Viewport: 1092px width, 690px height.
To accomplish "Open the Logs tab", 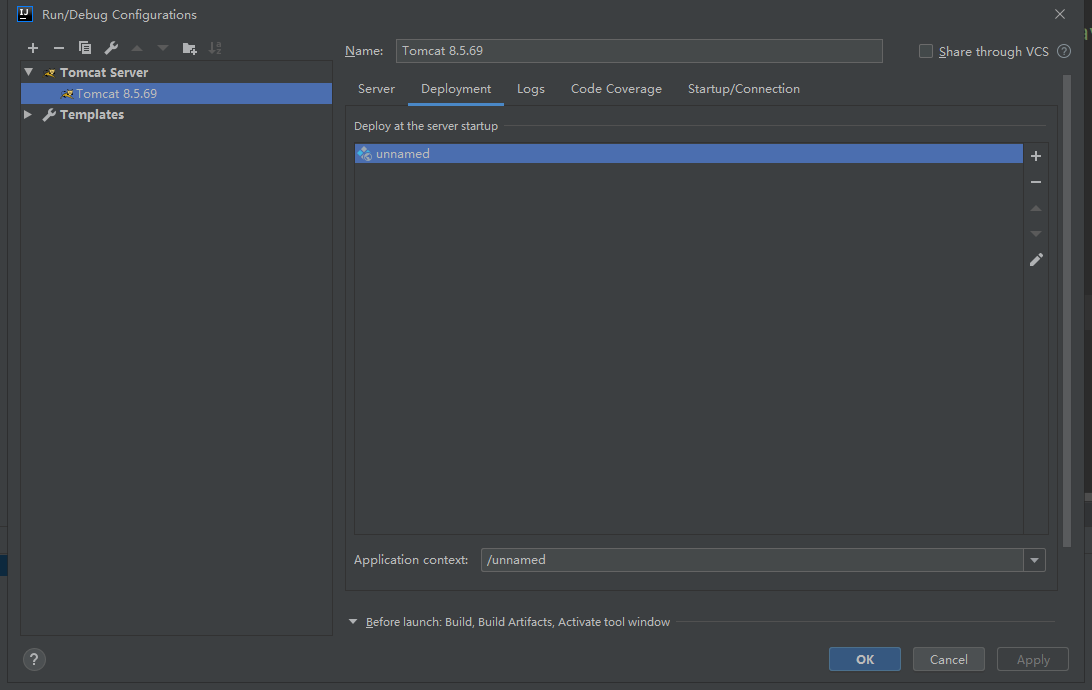I will (531, 89).
